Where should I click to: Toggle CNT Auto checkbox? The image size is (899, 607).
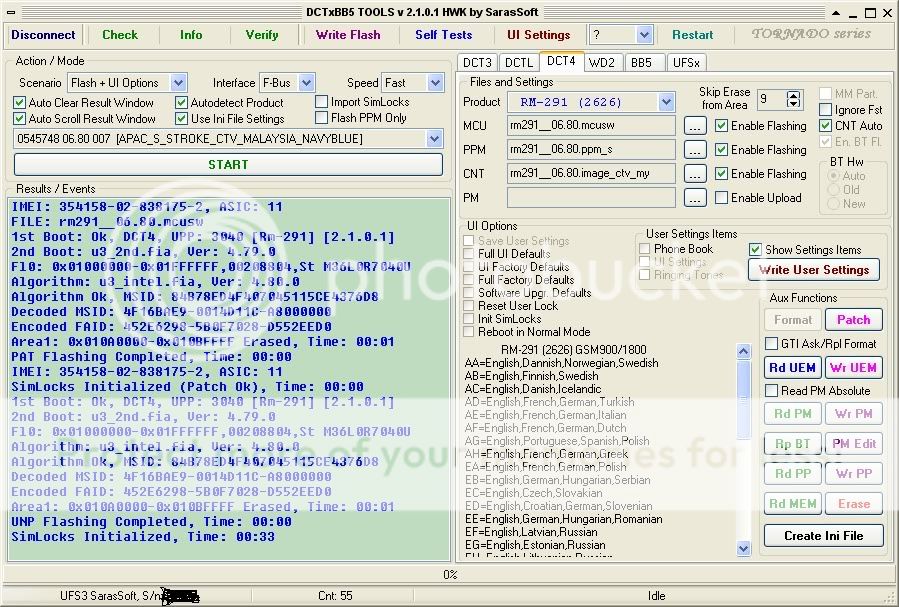[826, 126]
